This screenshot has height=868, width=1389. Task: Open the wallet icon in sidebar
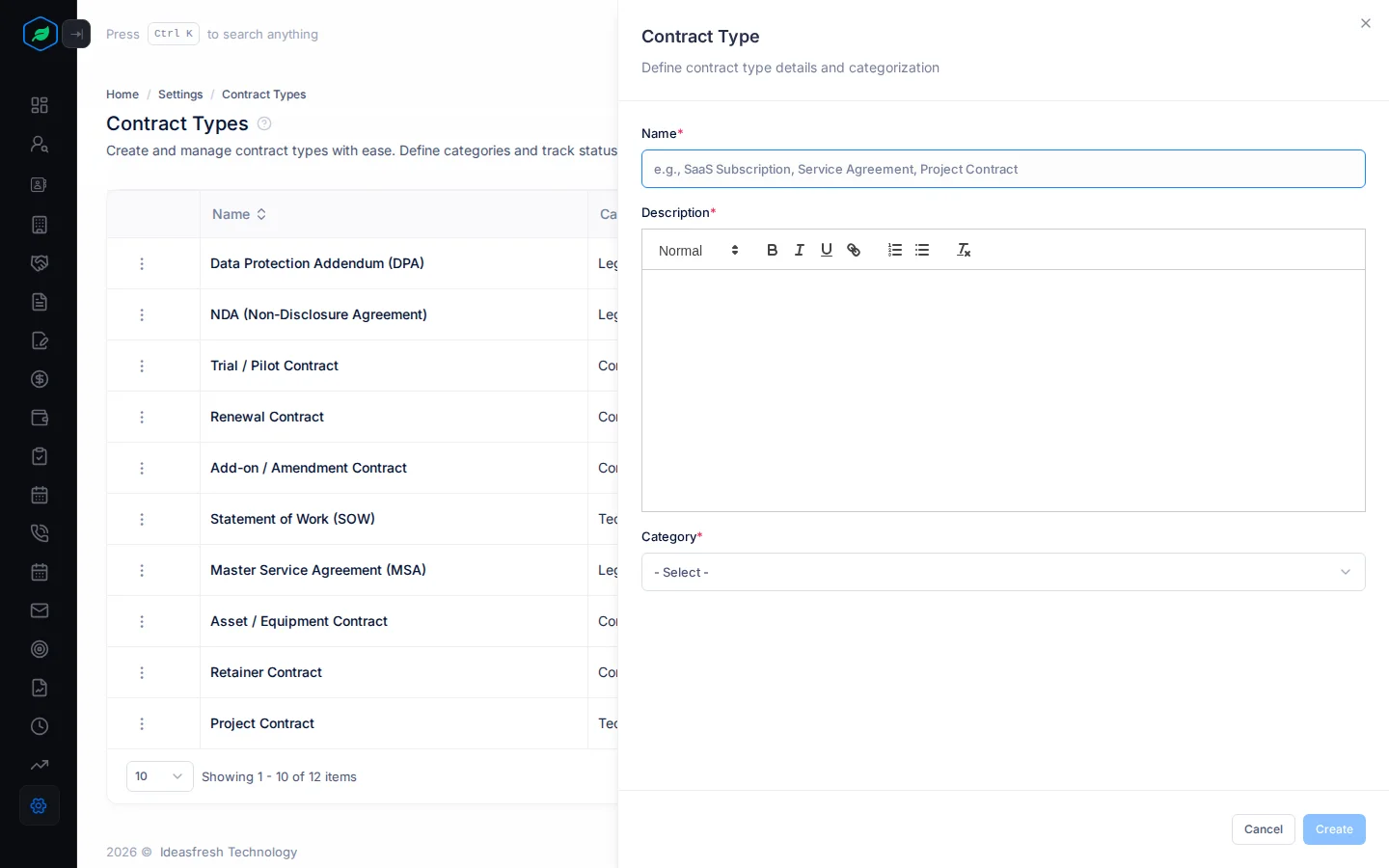click(x=40, y=418)
